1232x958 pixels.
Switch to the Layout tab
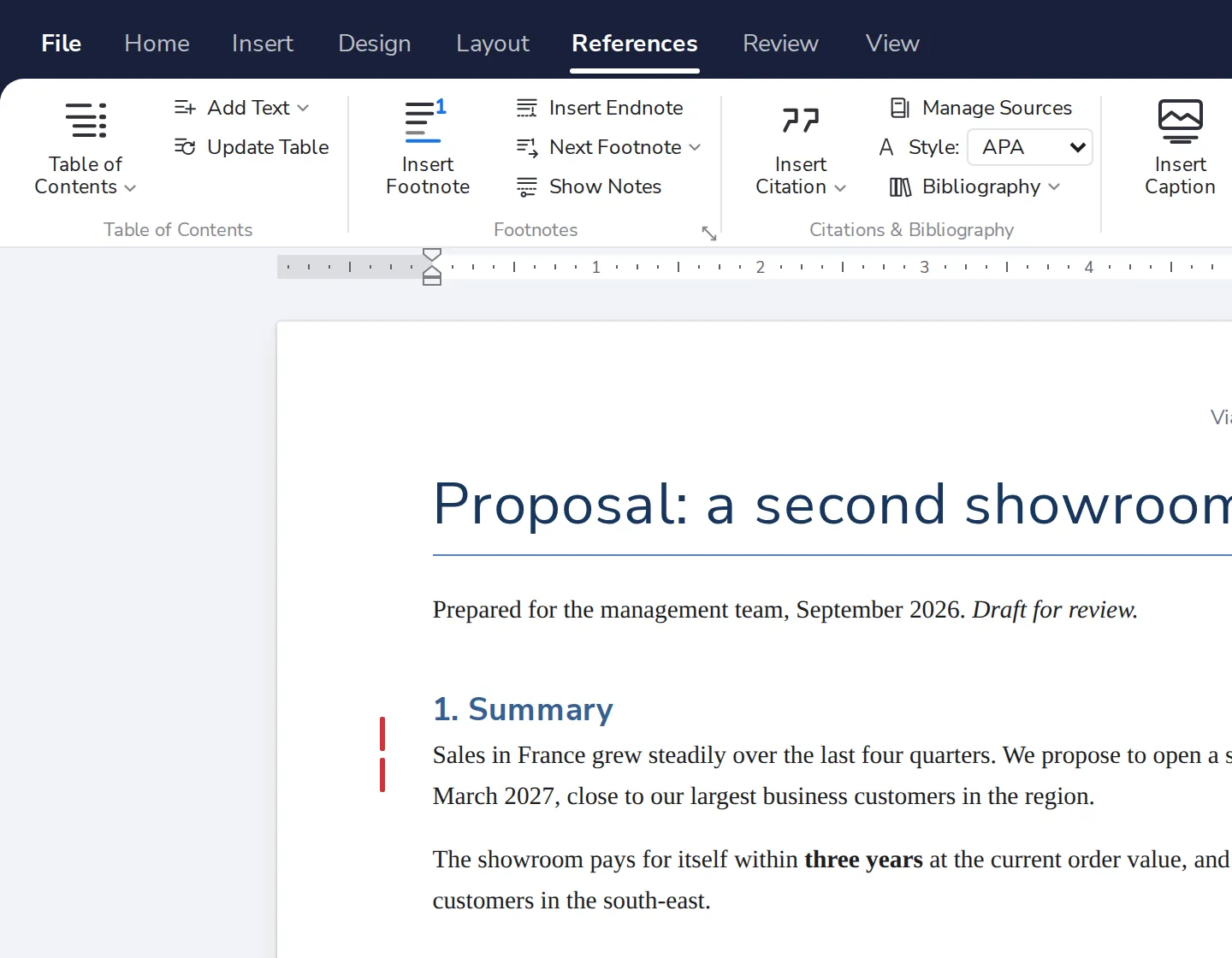point(493,43)
